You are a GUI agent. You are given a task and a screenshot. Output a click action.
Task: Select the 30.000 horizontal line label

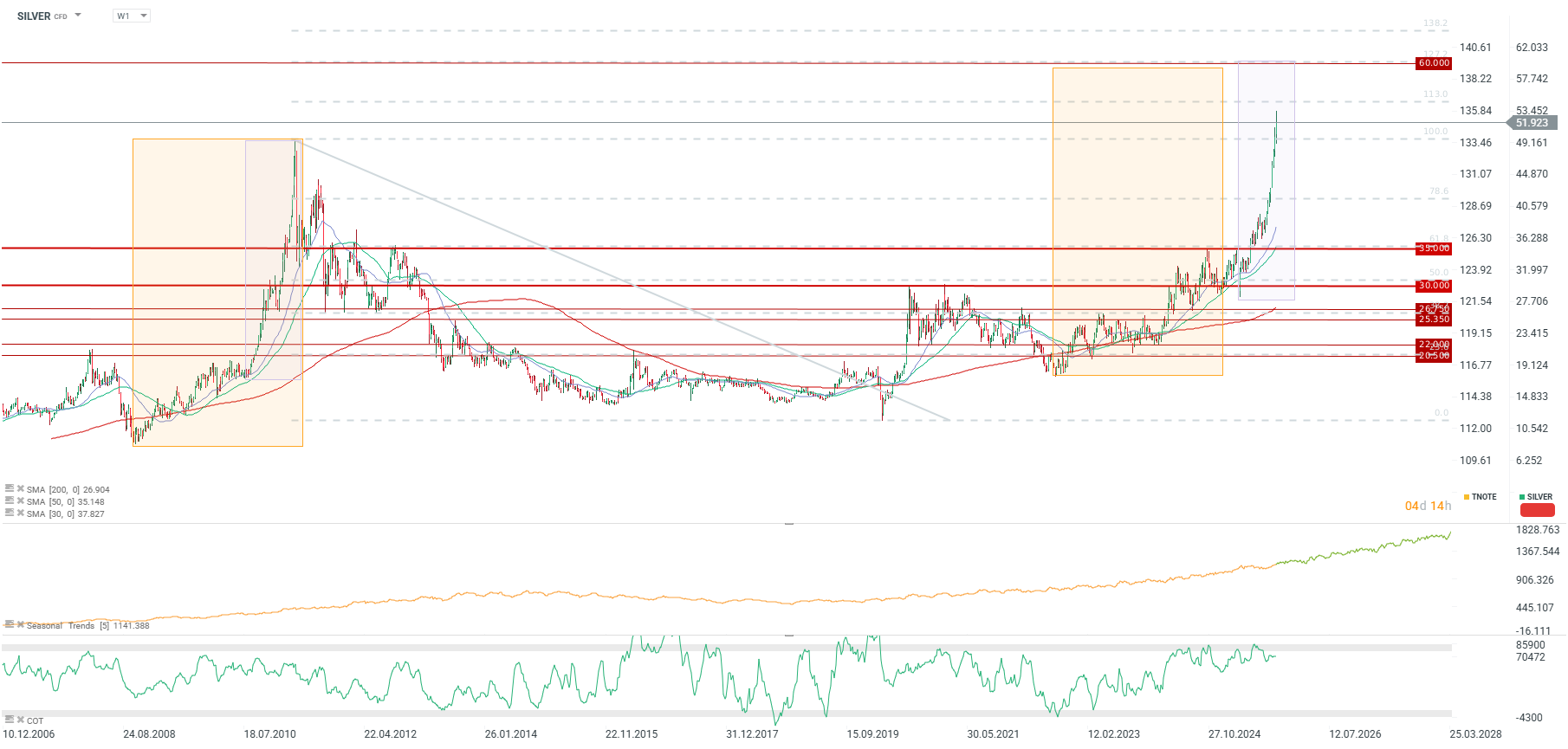(1434, 286)
